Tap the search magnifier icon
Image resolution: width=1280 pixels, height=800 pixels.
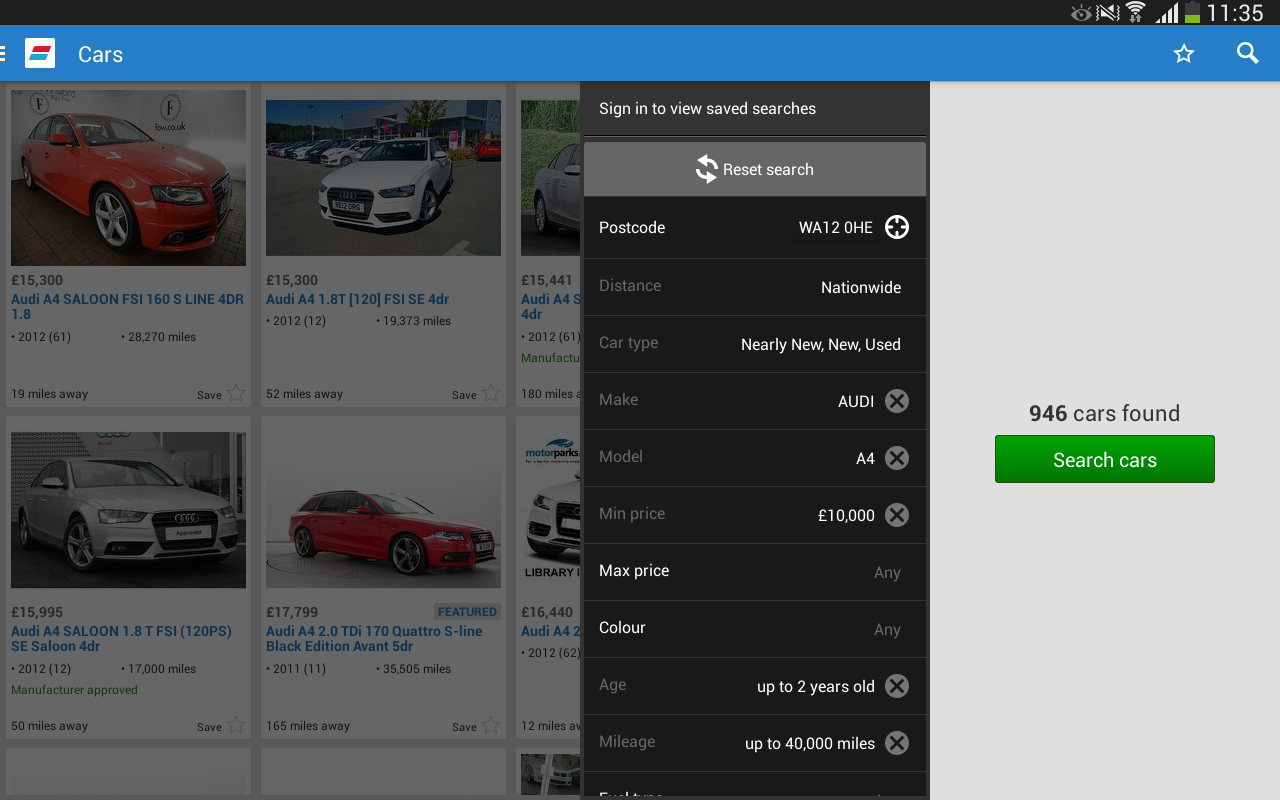pos(1247,52)
